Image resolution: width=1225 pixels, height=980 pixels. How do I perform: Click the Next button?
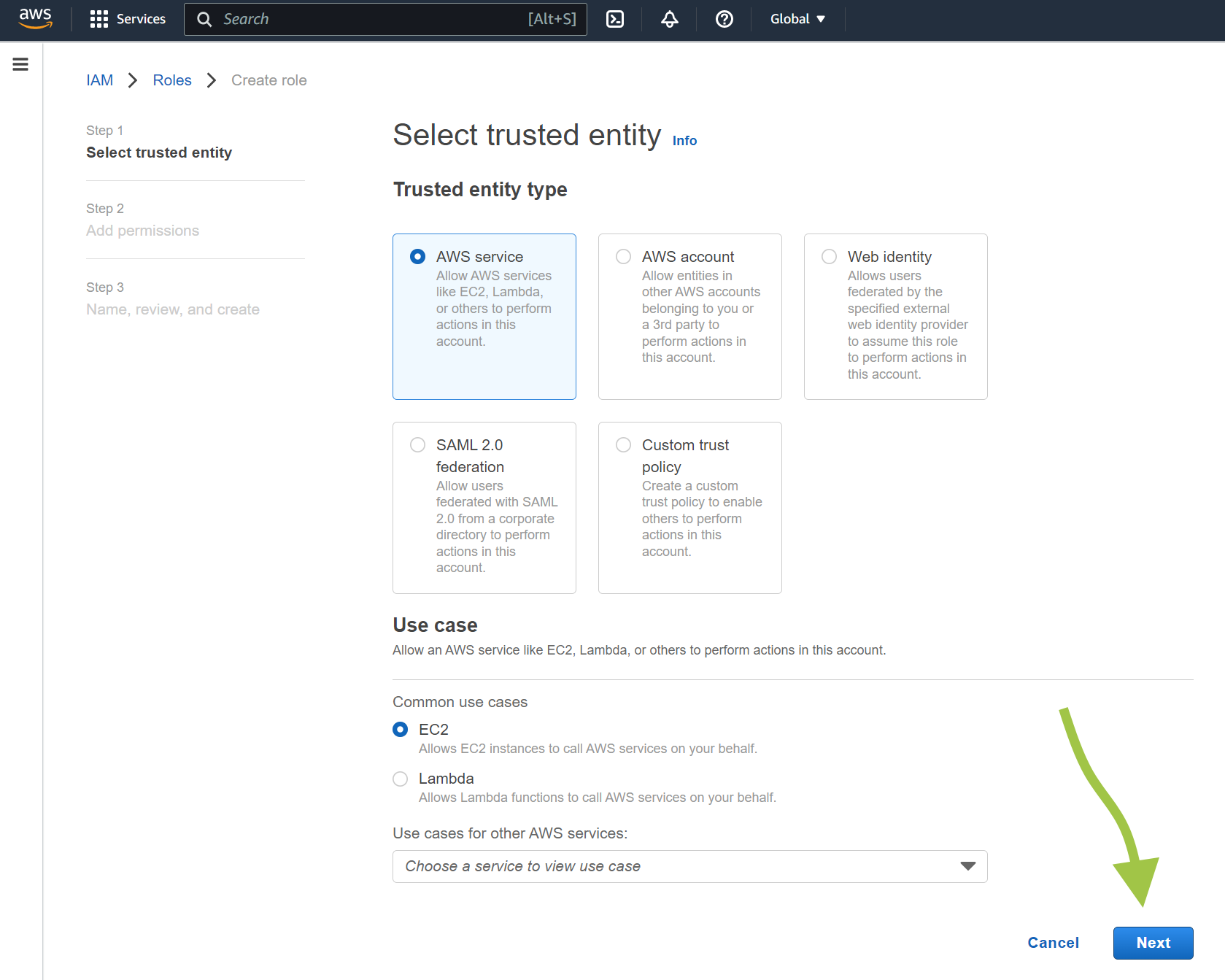1153,943
